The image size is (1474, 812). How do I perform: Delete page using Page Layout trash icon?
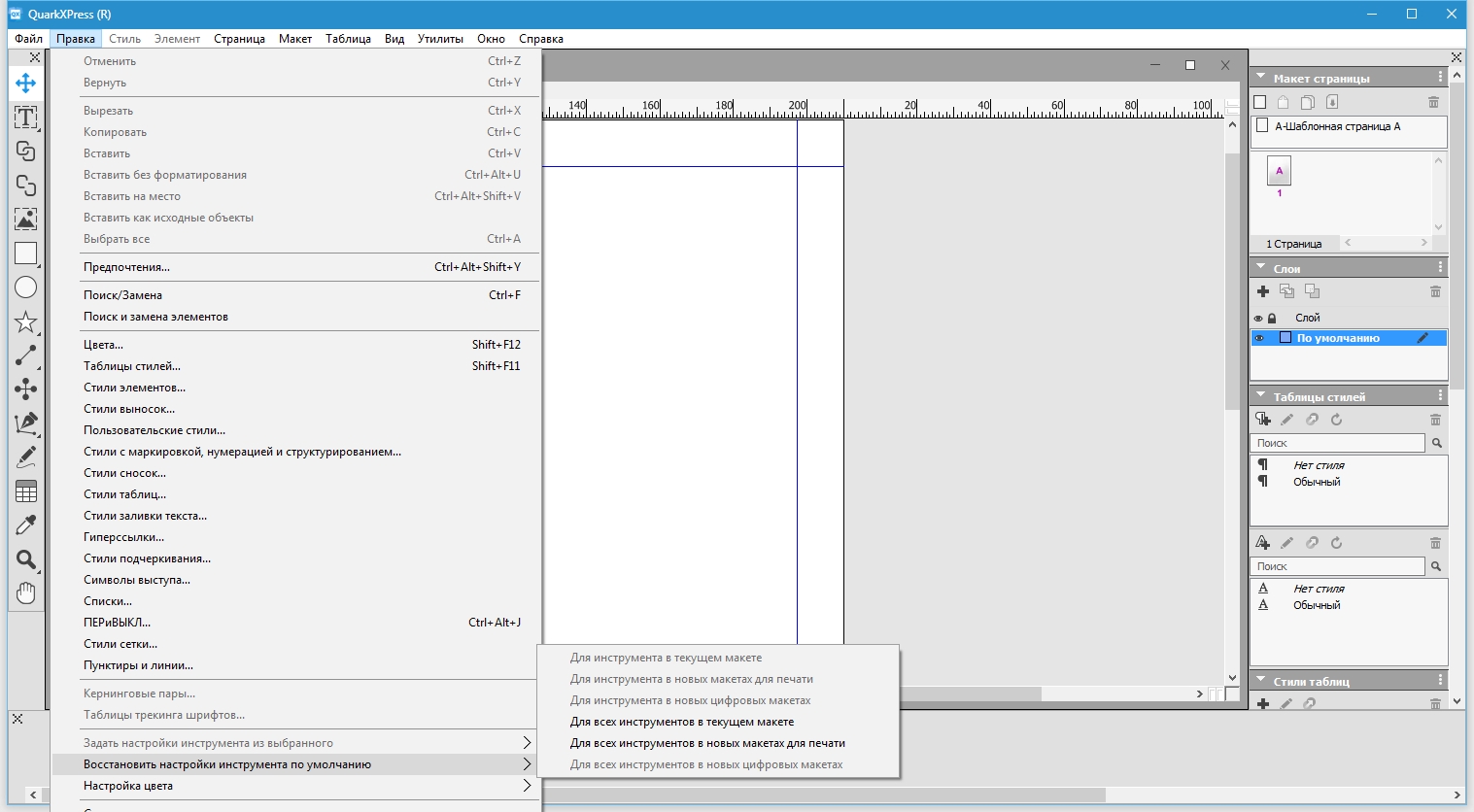coord(1433,102)
